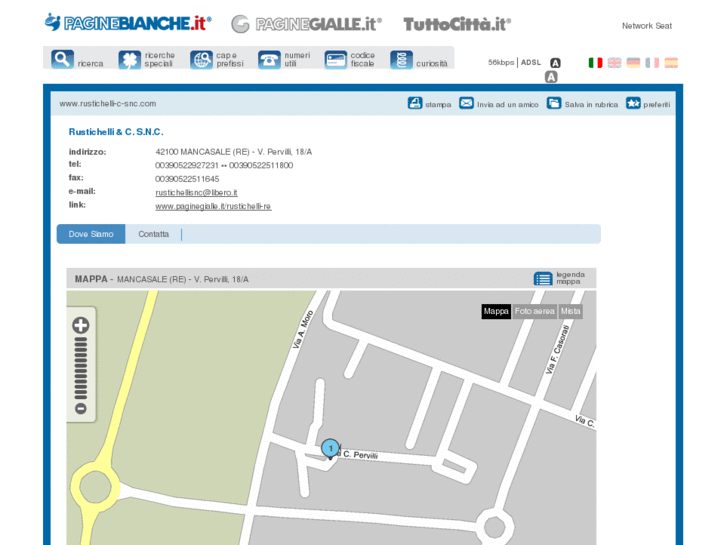Select the Italian flag language

[x=595, y=63]
